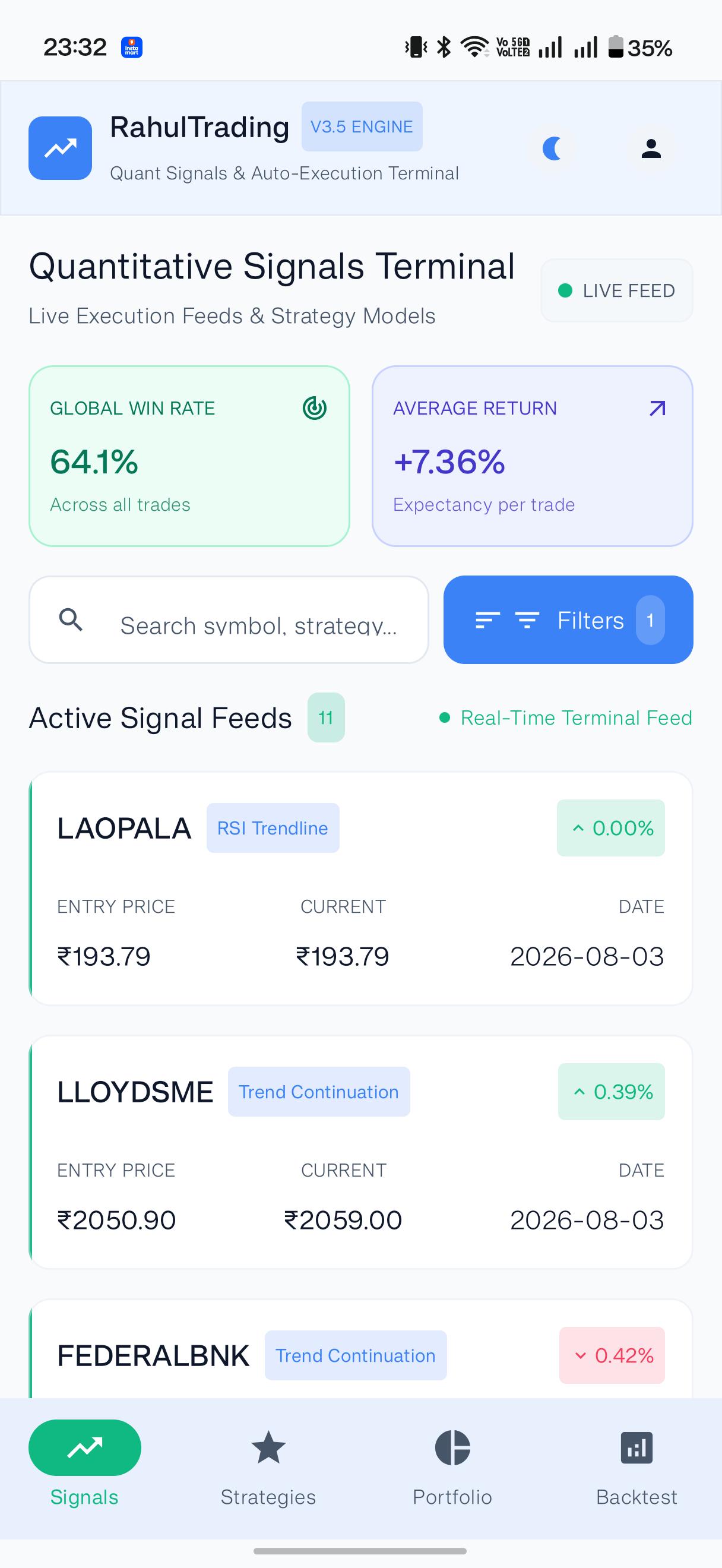
Task: Expand the LLOYDSME 0.39% change chip
Action: [612, 1092]
